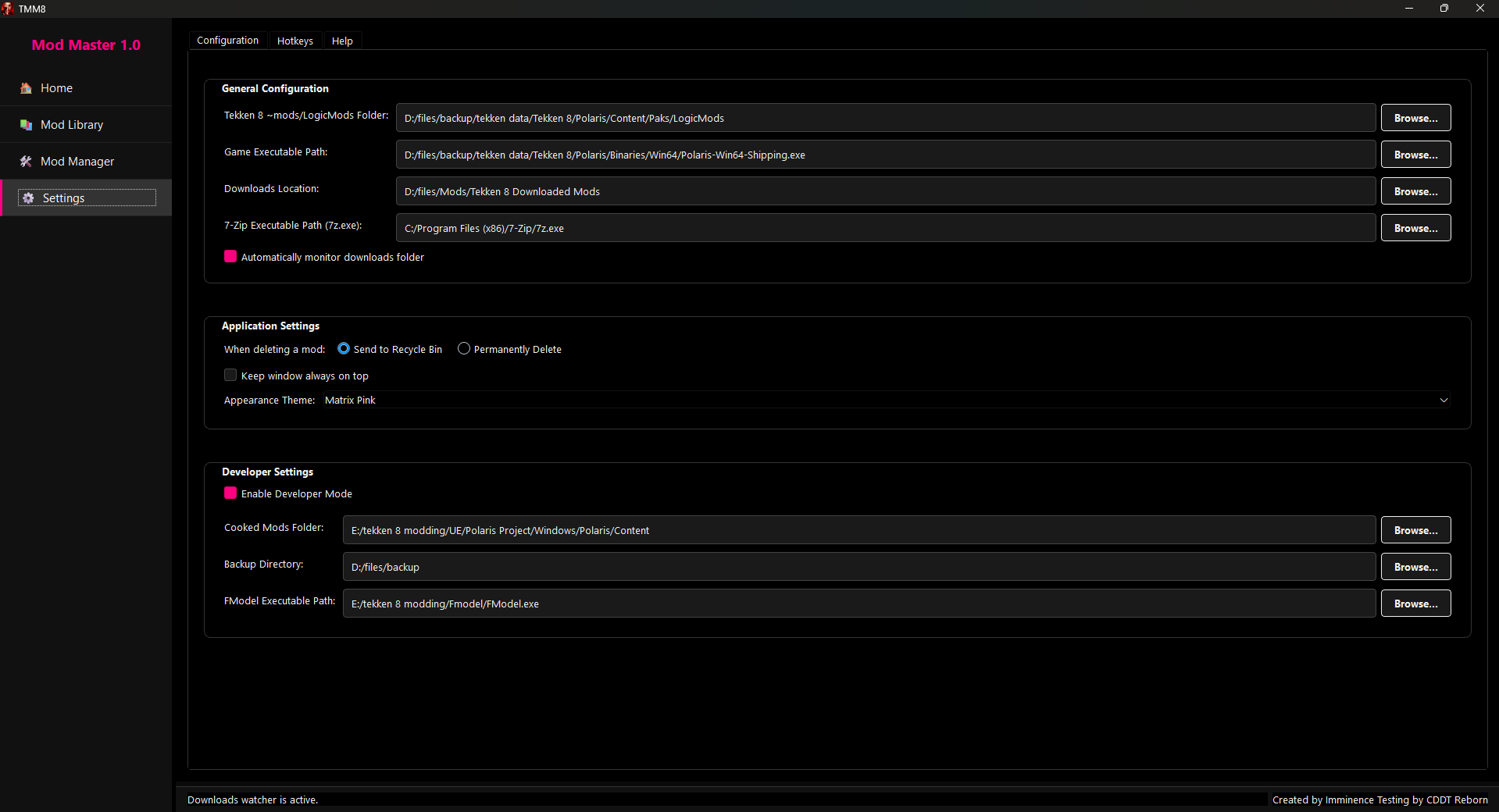Disable automatically monitor downloads folder
Screen dimensions: 1499x812
point(230,256)
